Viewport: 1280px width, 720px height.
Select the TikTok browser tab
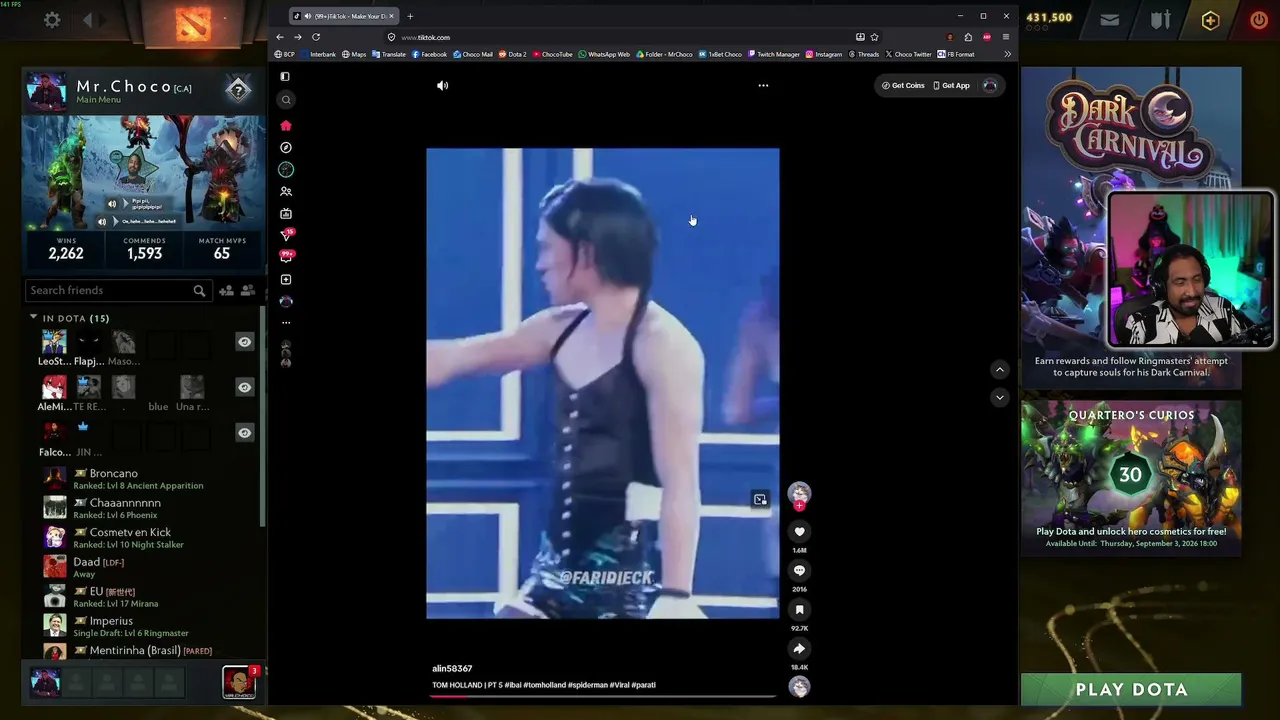[344, 16]
